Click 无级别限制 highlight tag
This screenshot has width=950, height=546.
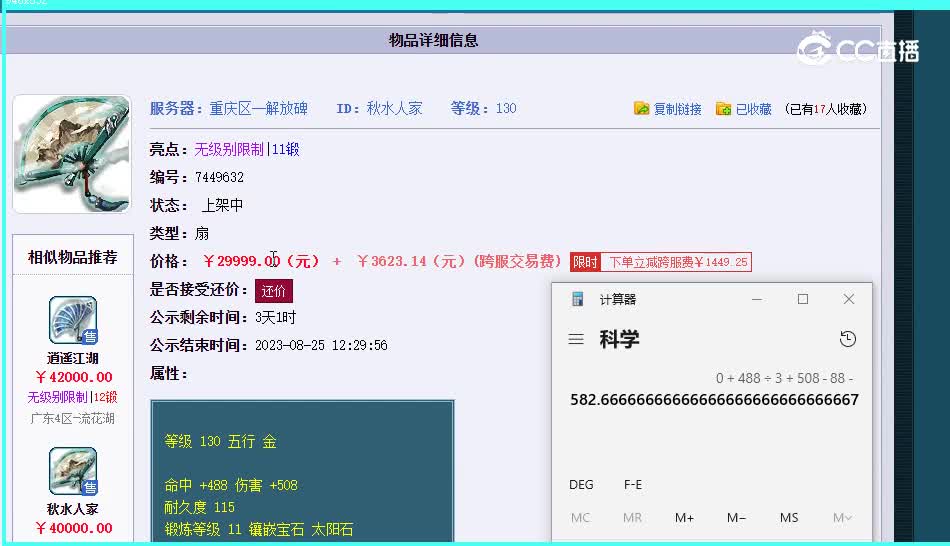pyautogui.click(x=229, y=149)
